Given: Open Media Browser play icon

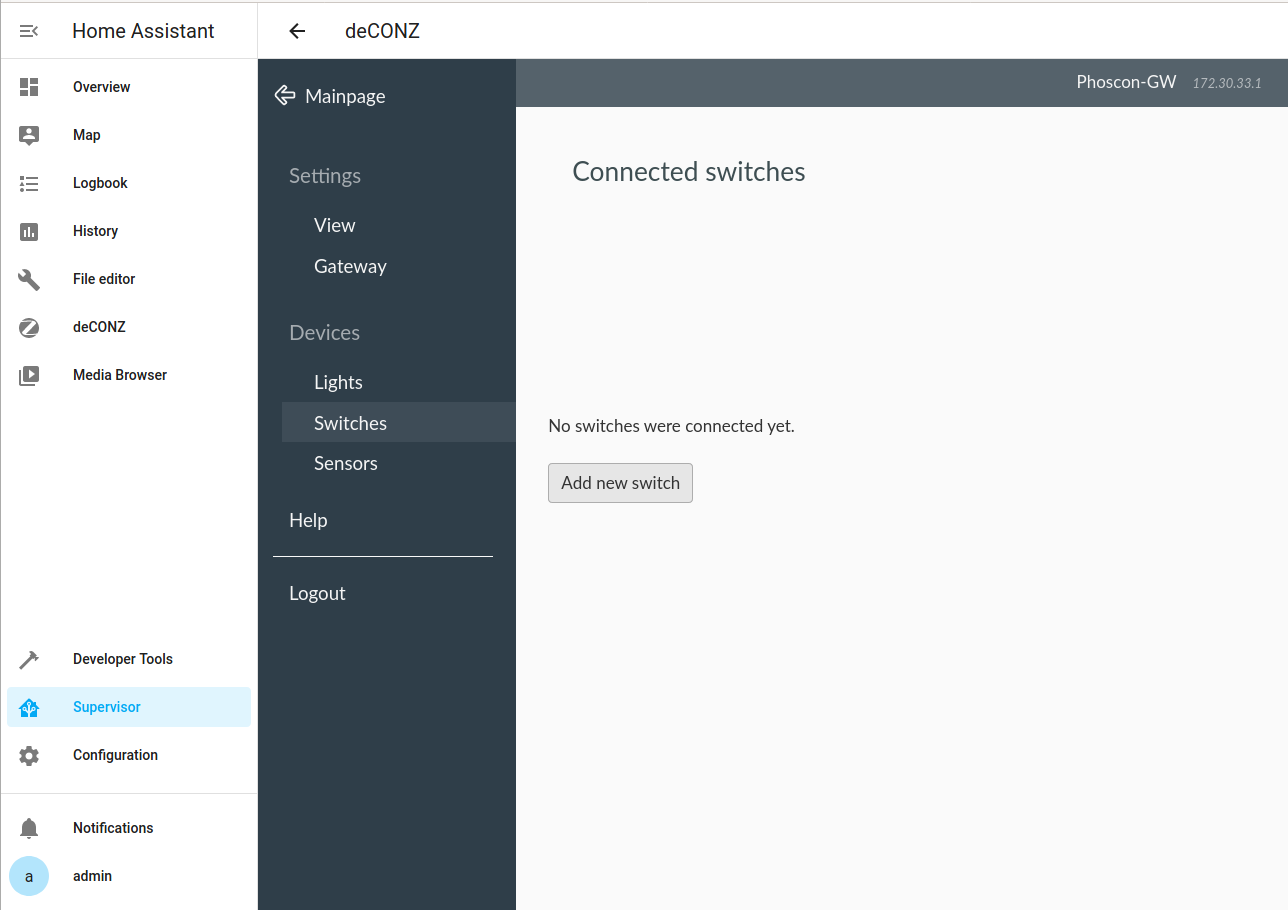Looking at the screenshot, I should pos(29,375).
